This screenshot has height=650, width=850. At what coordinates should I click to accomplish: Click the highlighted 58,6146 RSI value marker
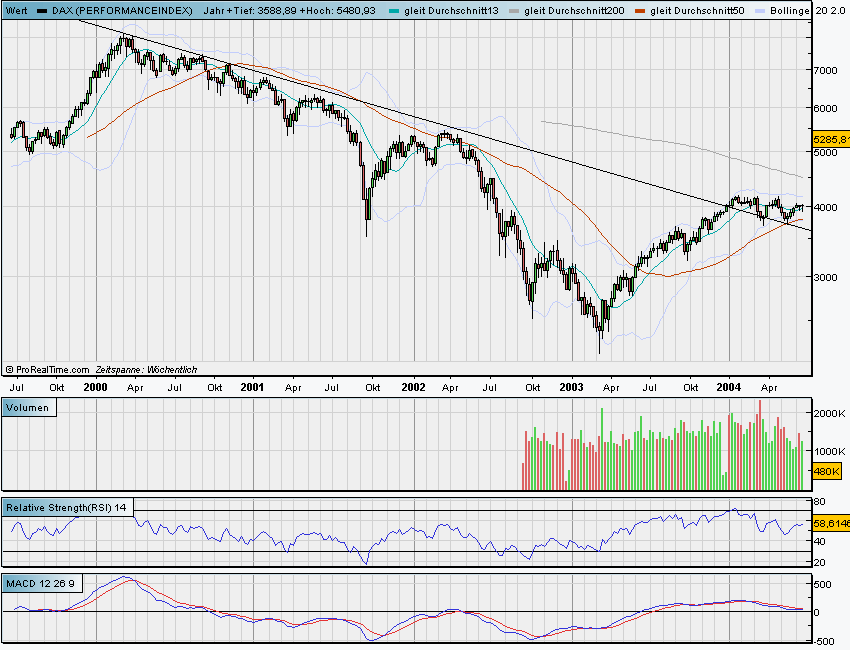[831, 523]
